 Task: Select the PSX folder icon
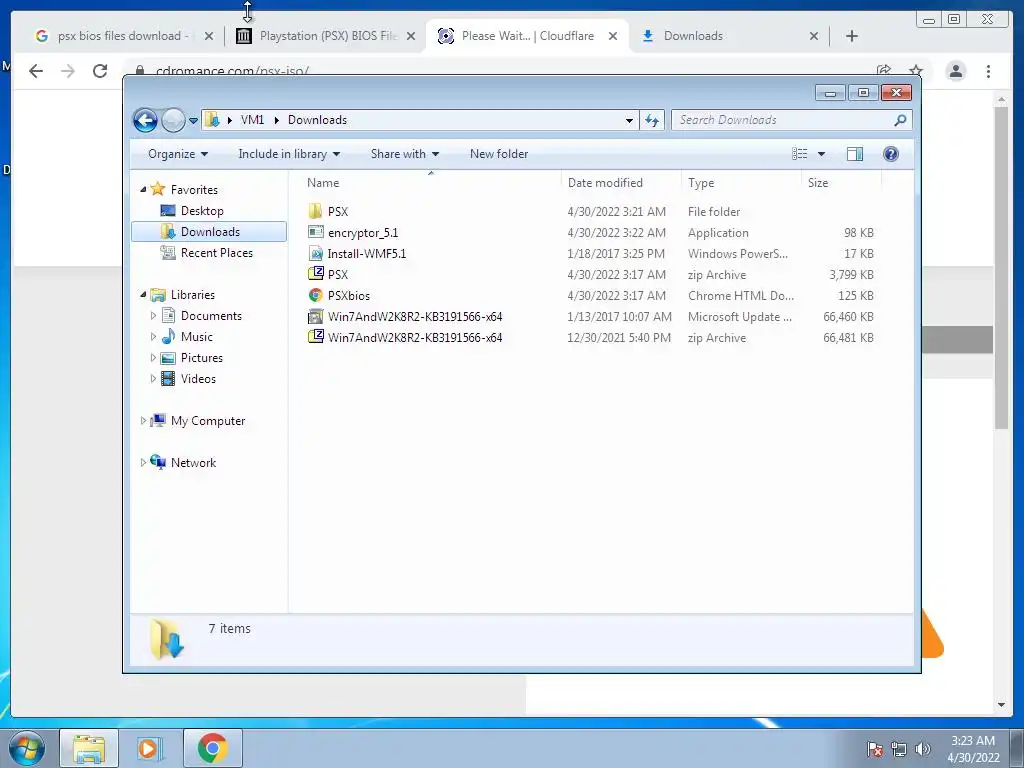[x=315, y=211]
